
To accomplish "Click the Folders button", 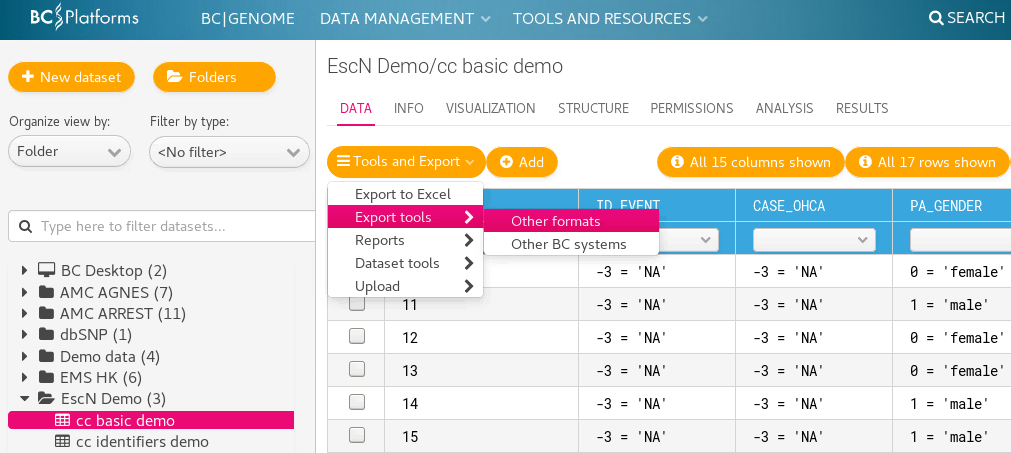I will [x=214, y=77].
